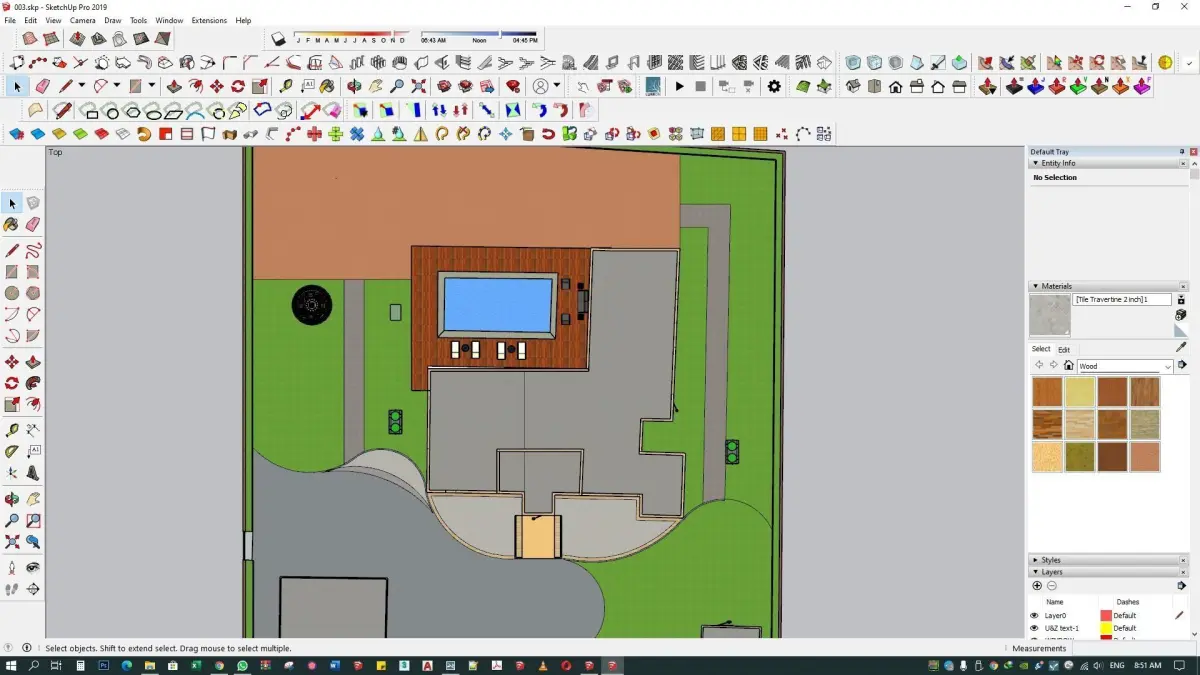The height and width of the screenshot is (675, 1200).
Task: Close the Materials panel with its X
Action: coord(1182,286)
